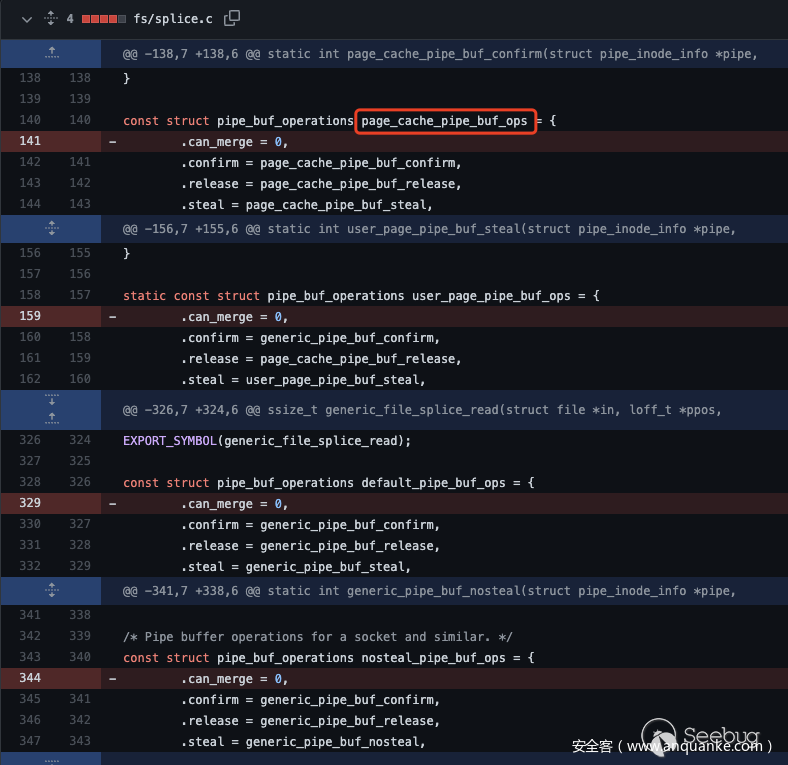
Task: Click default_pipe_buf_ops identifier
Action: pyautogui.click(x=433, y=483)
